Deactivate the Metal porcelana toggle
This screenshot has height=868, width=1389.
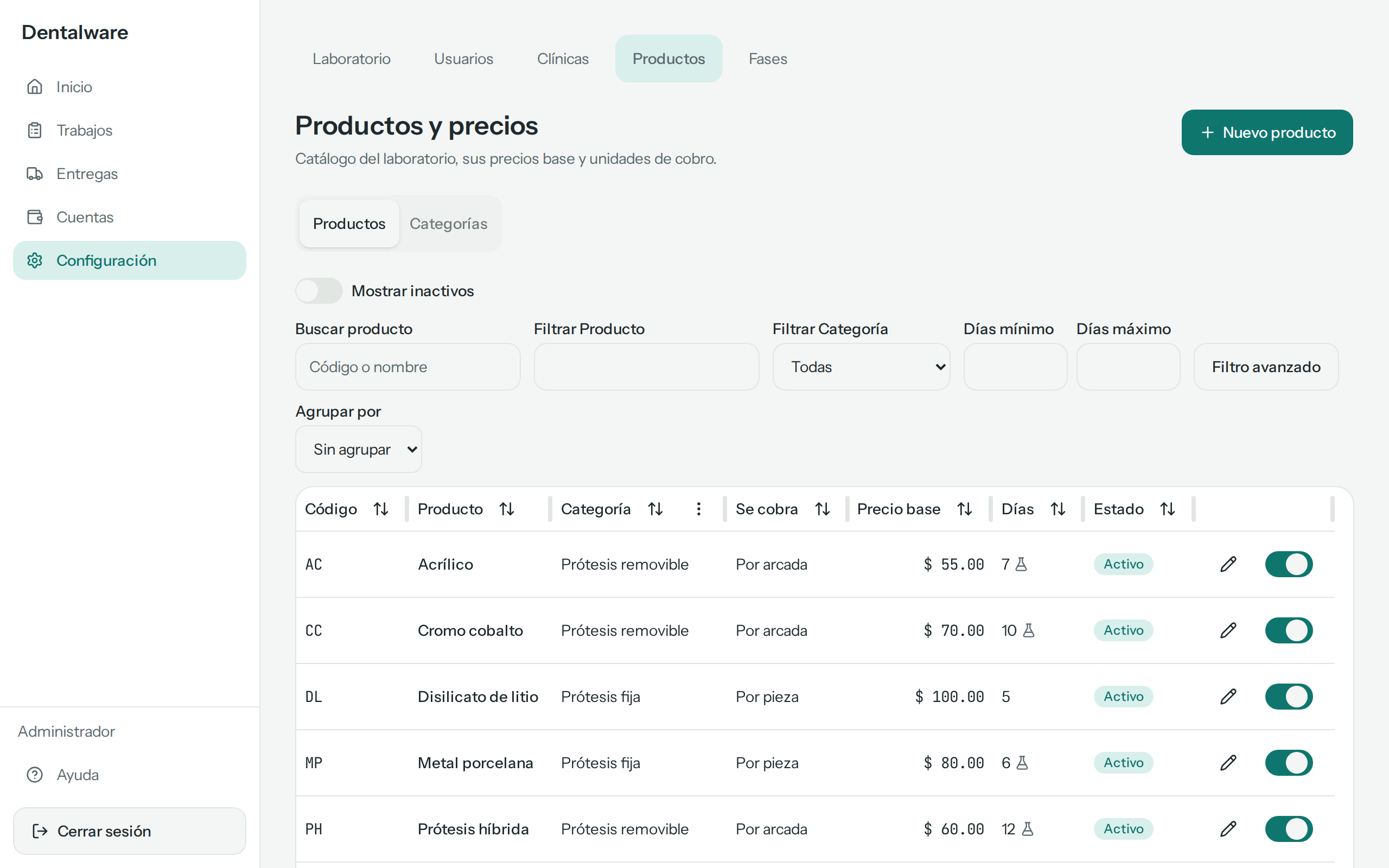coord(1289,763)
